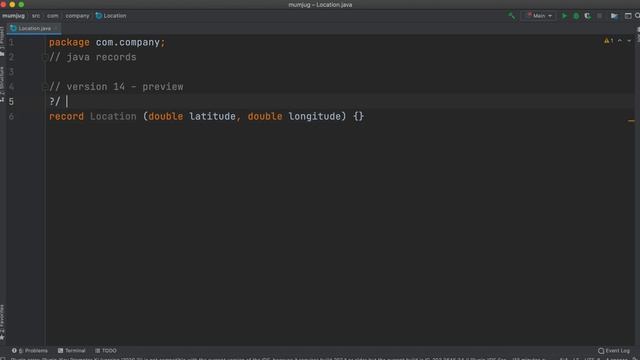Open the Favorites tool window stripe

[x=2, y=322]
